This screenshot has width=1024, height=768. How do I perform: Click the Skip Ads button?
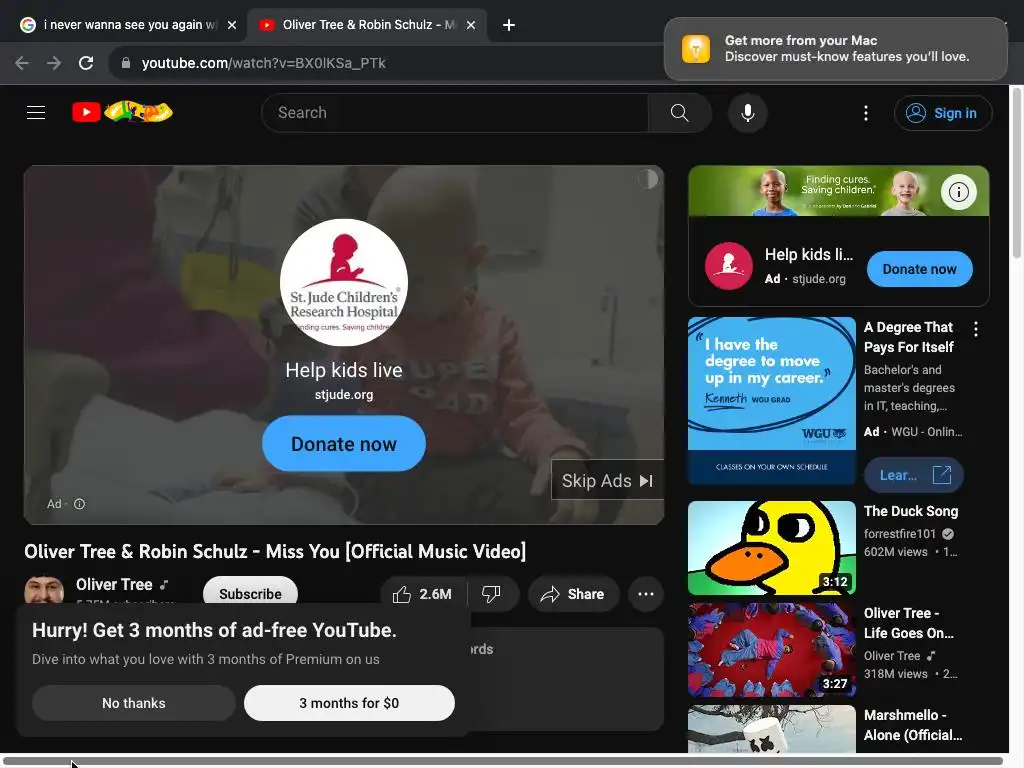(607, 481)
